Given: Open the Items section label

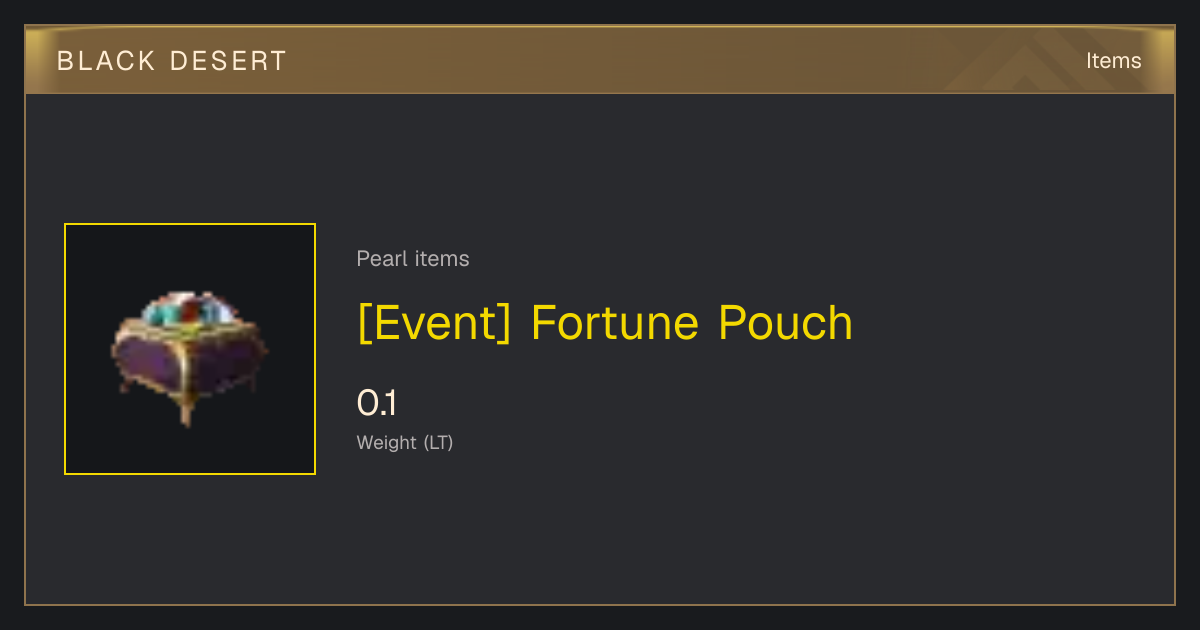Looking at the screenshot, I should click(1113, 61).
